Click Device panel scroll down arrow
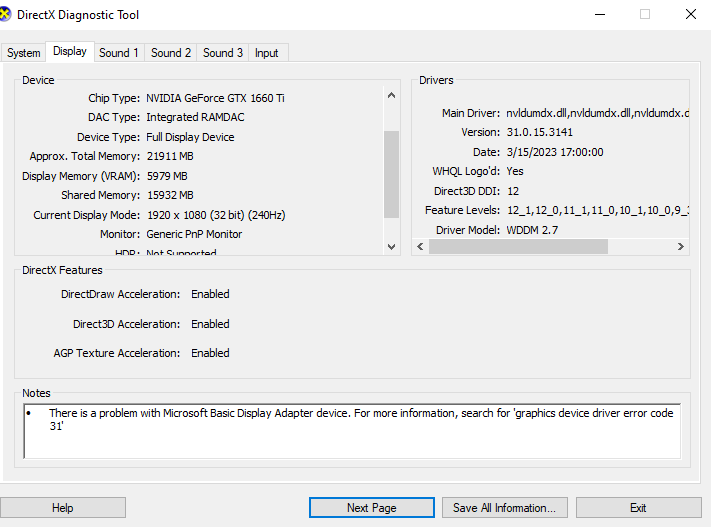The image size is (711, 527). (x=391, y=247)
